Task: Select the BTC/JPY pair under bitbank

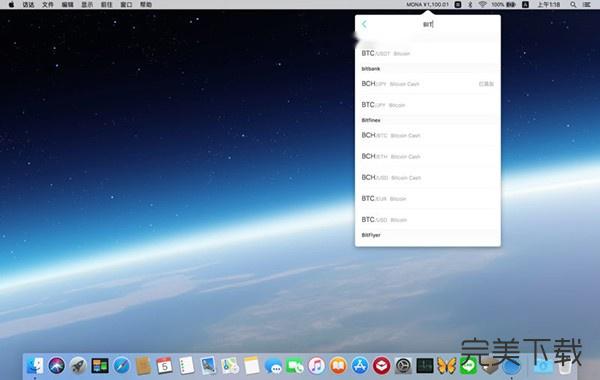Action: coord(428,105)
